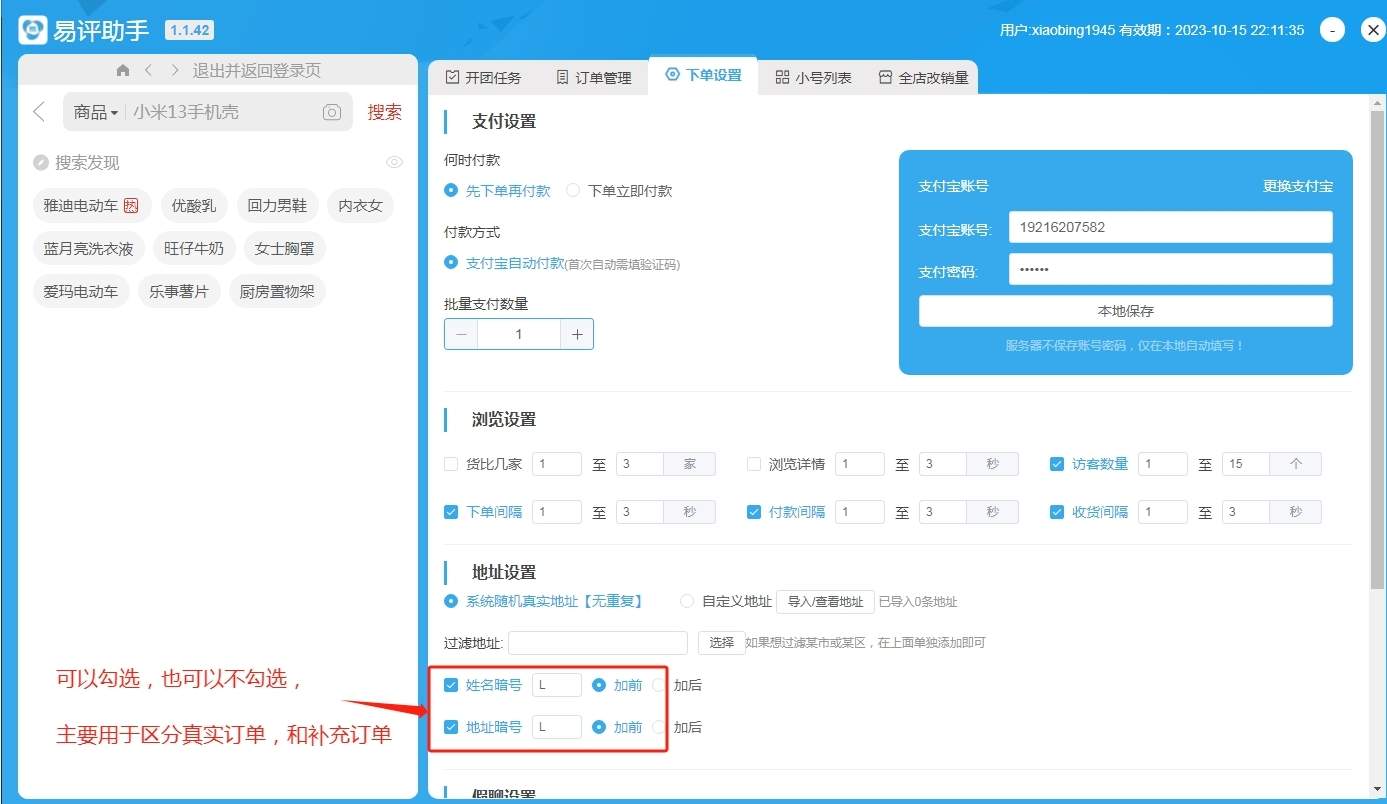Switch to 订单管理 tab
This screenshot has width=1387, height=804.
click(x=594, y=77)
